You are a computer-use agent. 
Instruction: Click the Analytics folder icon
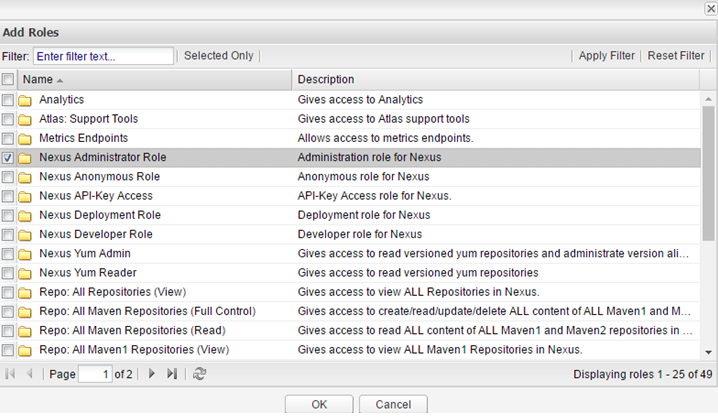[26, 100]
